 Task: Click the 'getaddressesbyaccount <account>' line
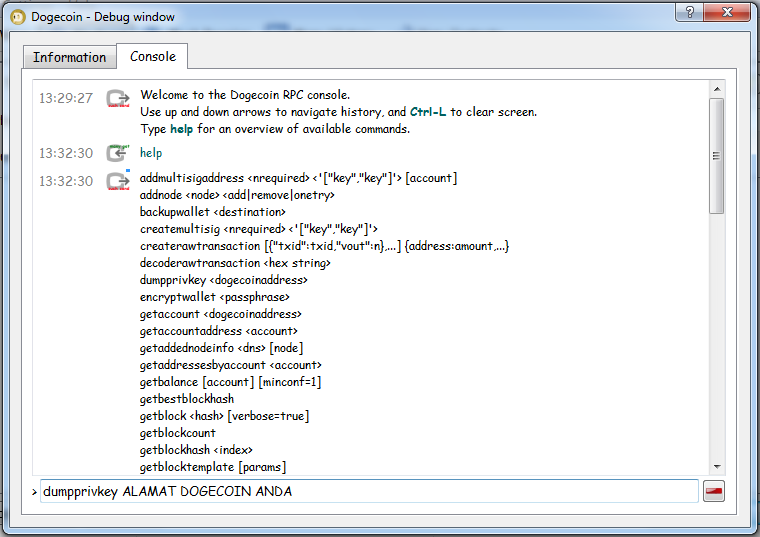click(x=231, y=365)
